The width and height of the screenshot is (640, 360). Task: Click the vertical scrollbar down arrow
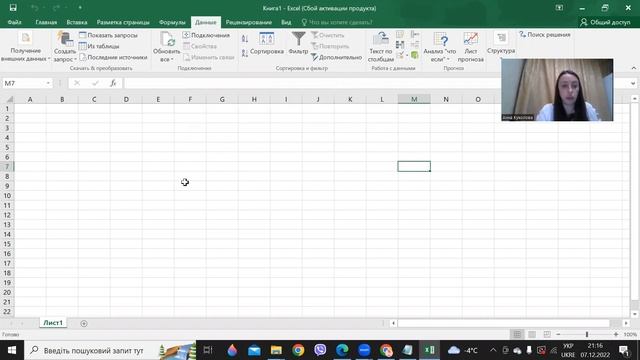634,314
